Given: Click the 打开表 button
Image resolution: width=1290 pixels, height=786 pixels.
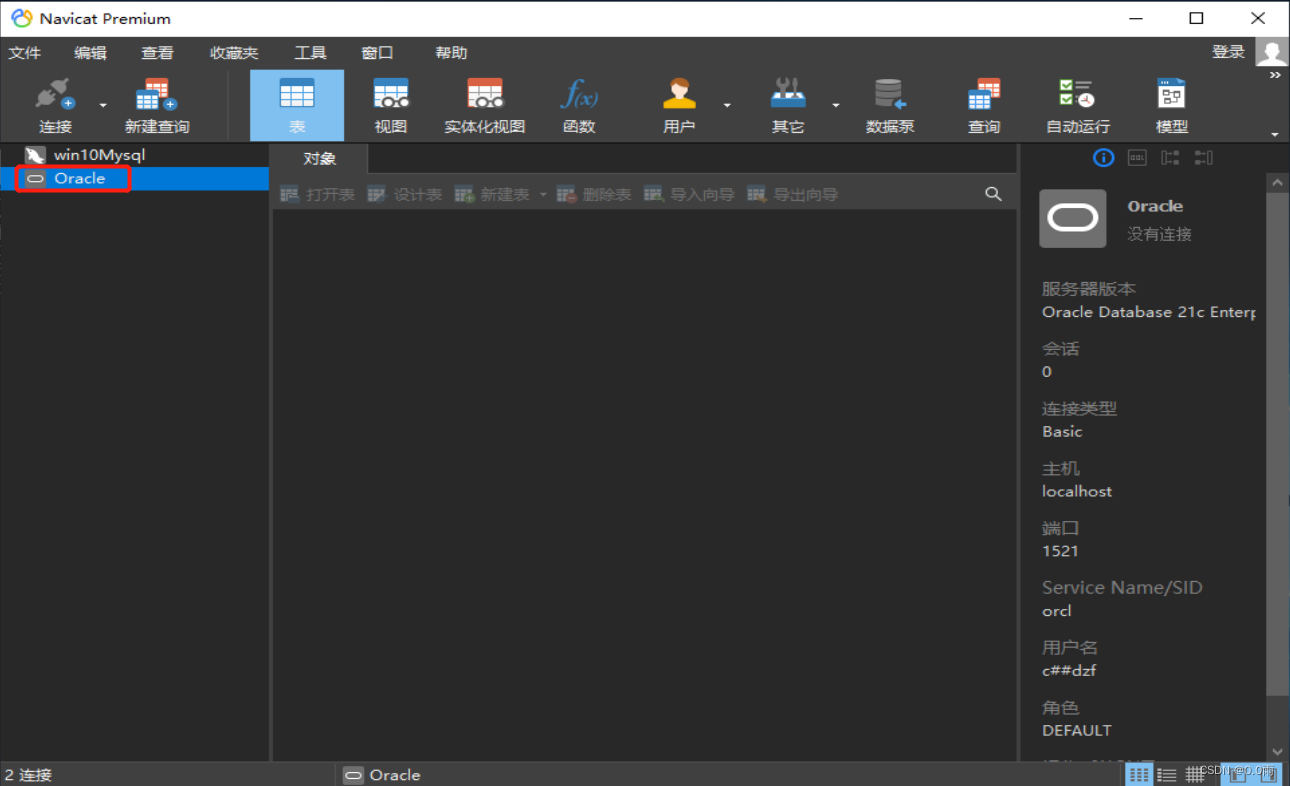Looking at the screenshot, I should point(318,194).
